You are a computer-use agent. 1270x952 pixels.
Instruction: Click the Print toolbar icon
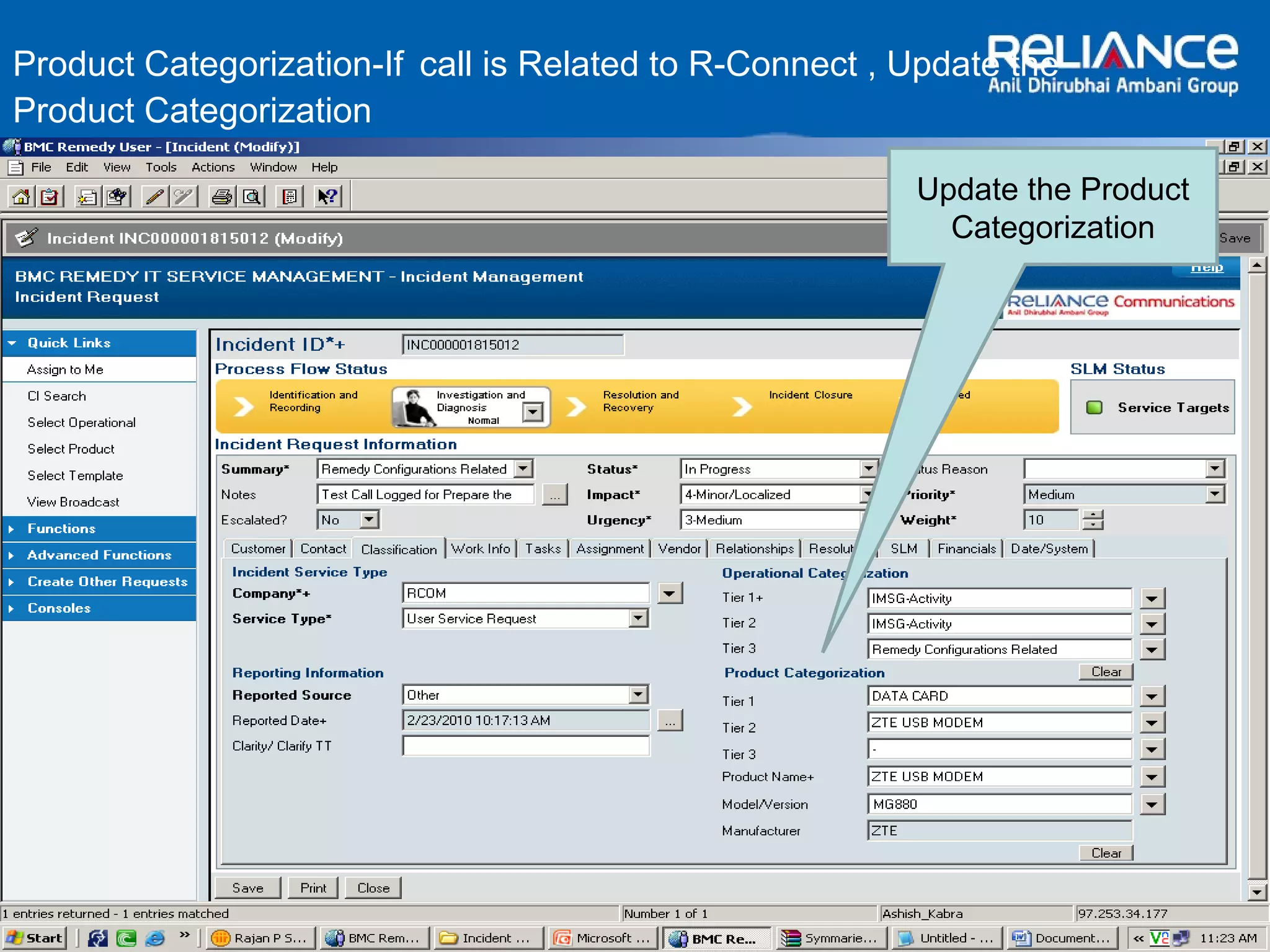pyautogui.click(x=221, y=197)
